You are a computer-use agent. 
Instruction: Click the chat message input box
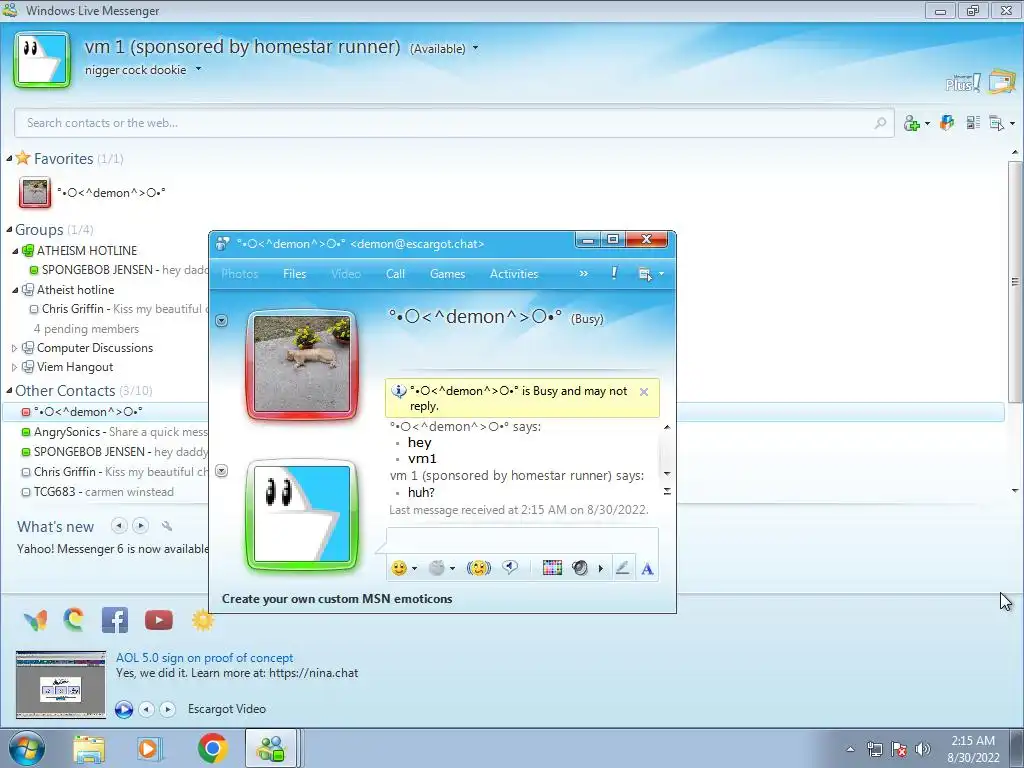(x=522, y=541)
